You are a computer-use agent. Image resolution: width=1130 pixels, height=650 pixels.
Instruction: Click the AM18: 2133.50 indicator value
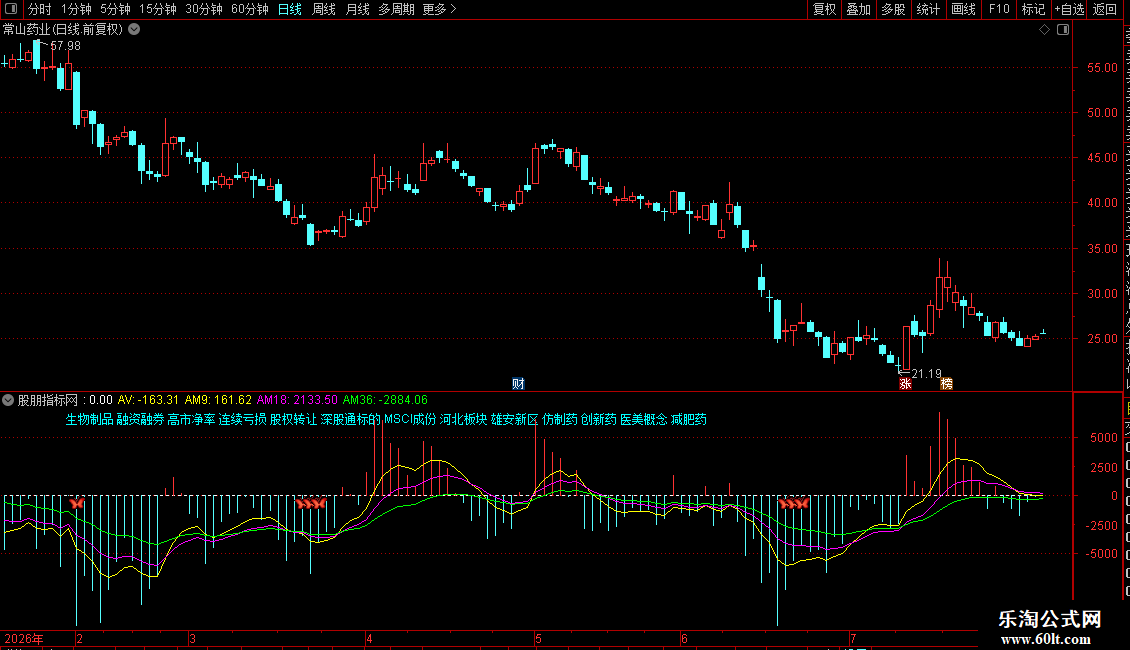pos(297,400)
